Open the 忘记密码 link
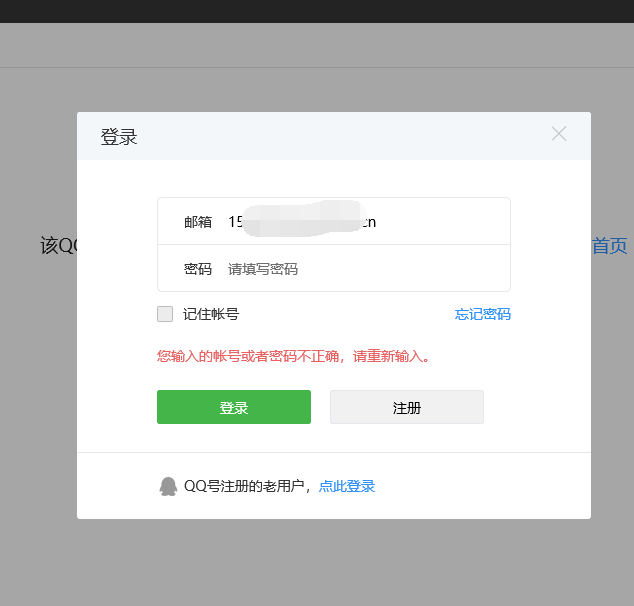634x606 pixels. (482, 314)
